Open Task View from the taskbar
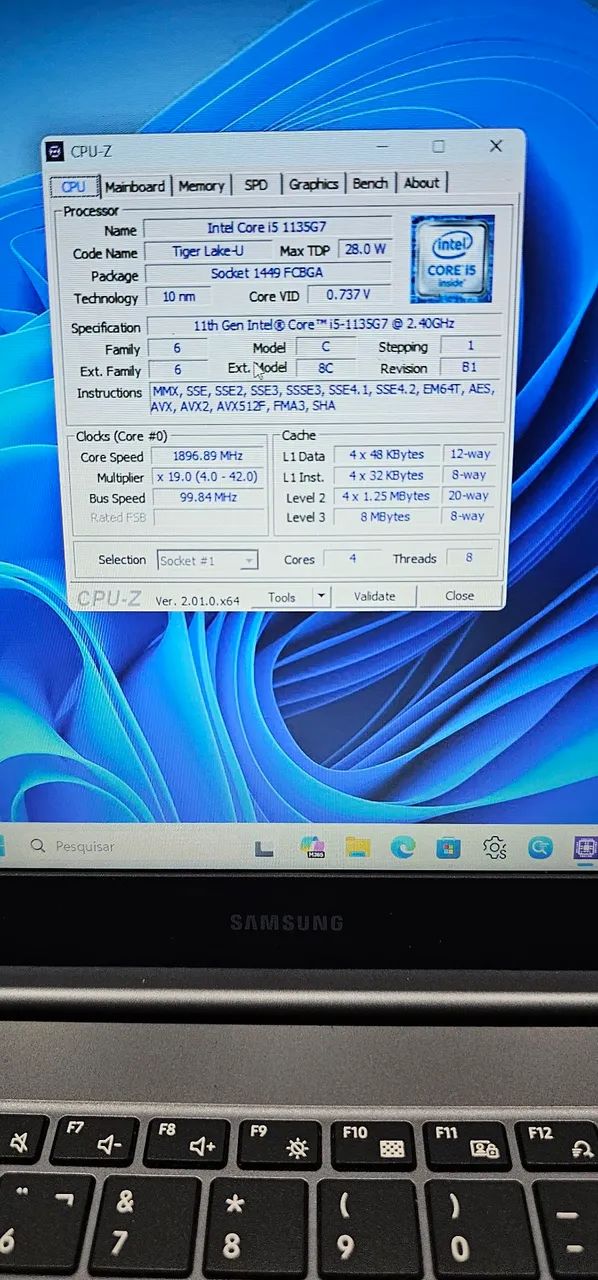This screenshot has height=1280, width=598. click(264, 848)
